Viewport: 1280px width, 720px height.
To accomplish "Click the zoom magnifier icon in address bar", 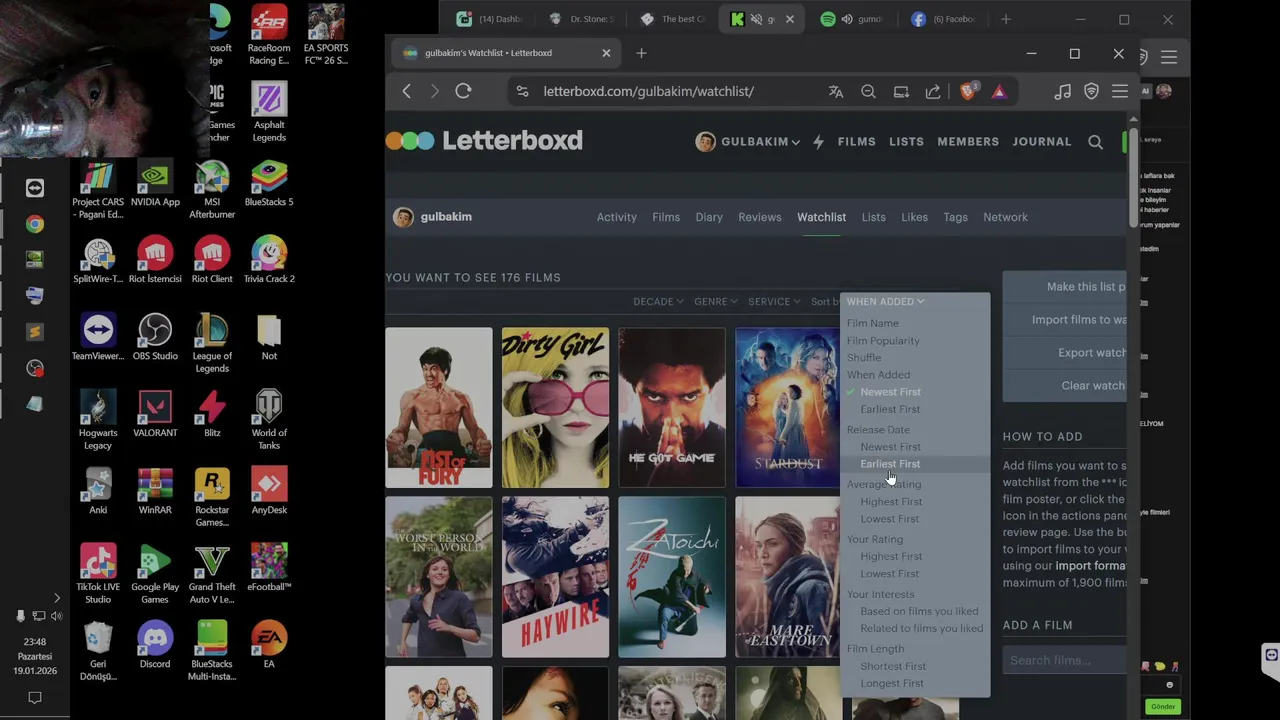I will [x=868, y=91].
